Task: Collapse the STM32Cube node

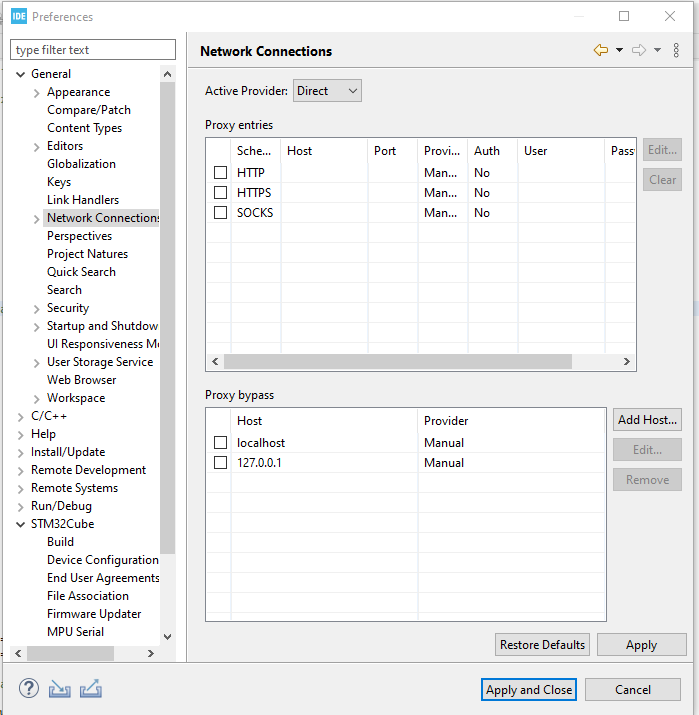Action: pyautogui.click(x=21, y=524)
